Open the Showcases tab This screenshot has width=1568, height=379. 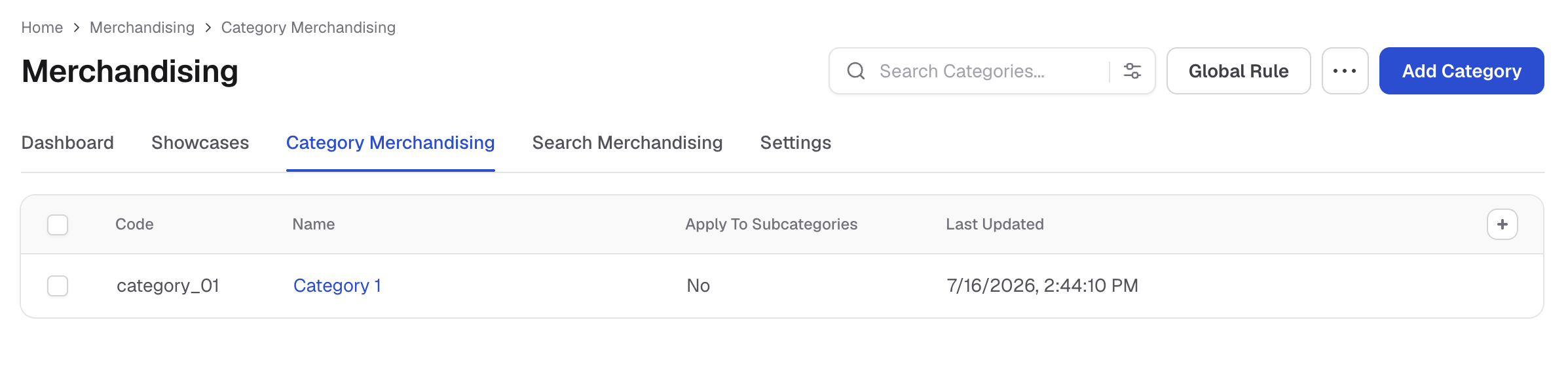coord(200,143)
